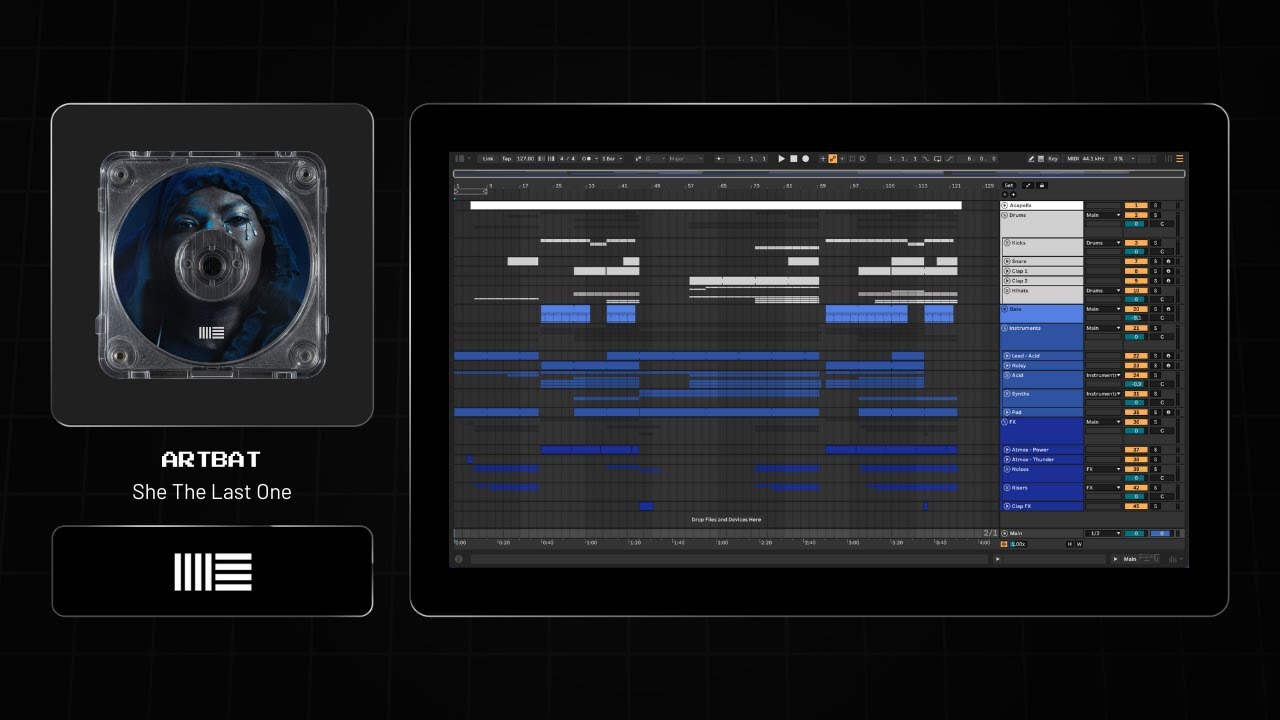1280x720 pixels.
Task: Click the Clap FX track play icon
Action: [x=1007, y=506]
